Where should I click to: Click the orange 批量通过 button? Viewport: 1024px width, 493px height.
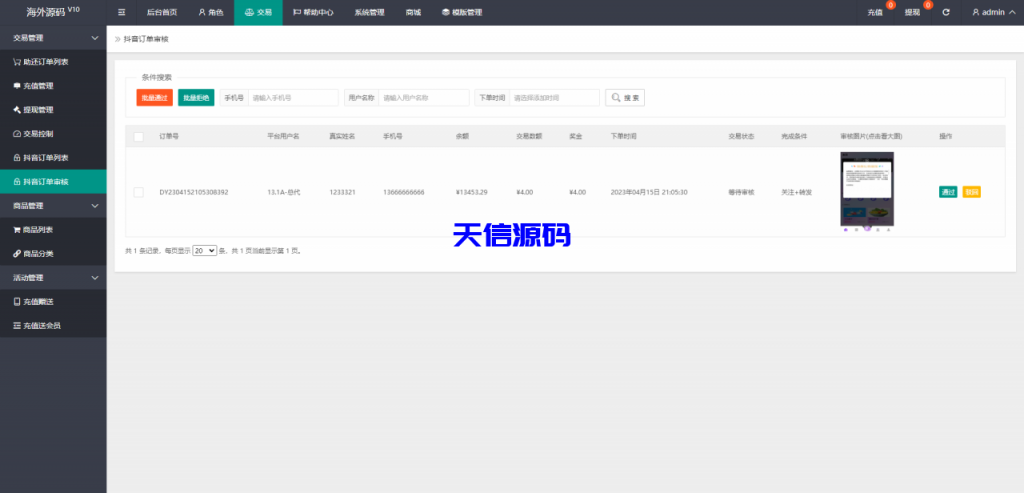click(155, 97)
